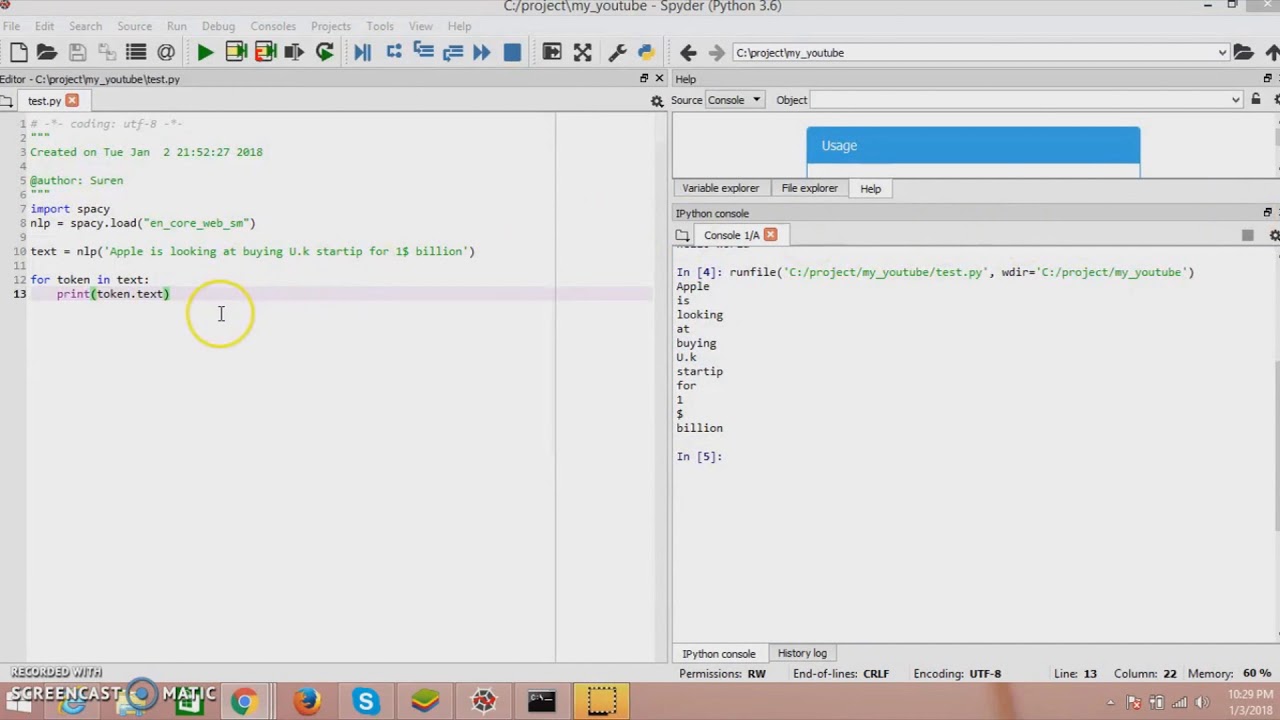Stop the current command in IPython console
Screen dimensions: 1280x720
pyautogui.click(x=1247, y=235)
